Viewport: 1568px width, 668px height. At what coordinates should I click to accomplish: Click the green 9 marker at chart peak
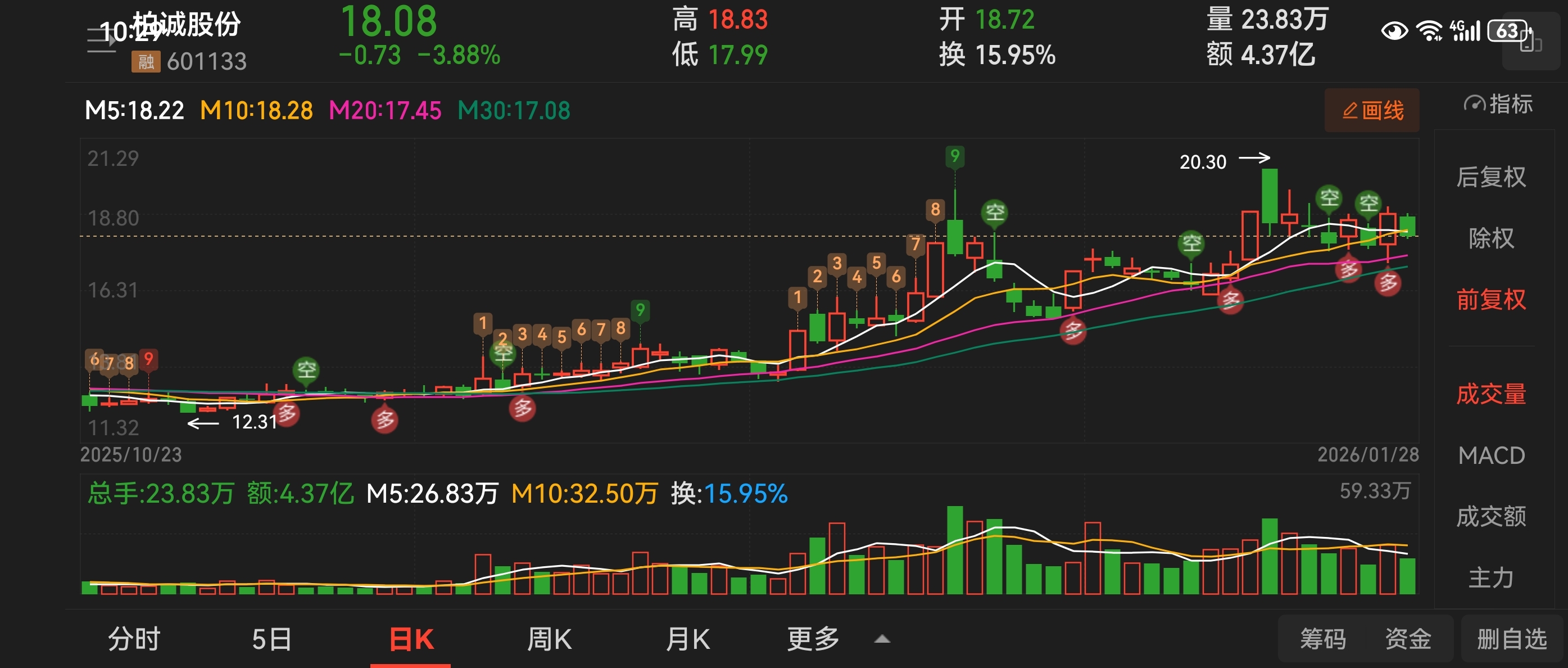(x=954, y=156)
